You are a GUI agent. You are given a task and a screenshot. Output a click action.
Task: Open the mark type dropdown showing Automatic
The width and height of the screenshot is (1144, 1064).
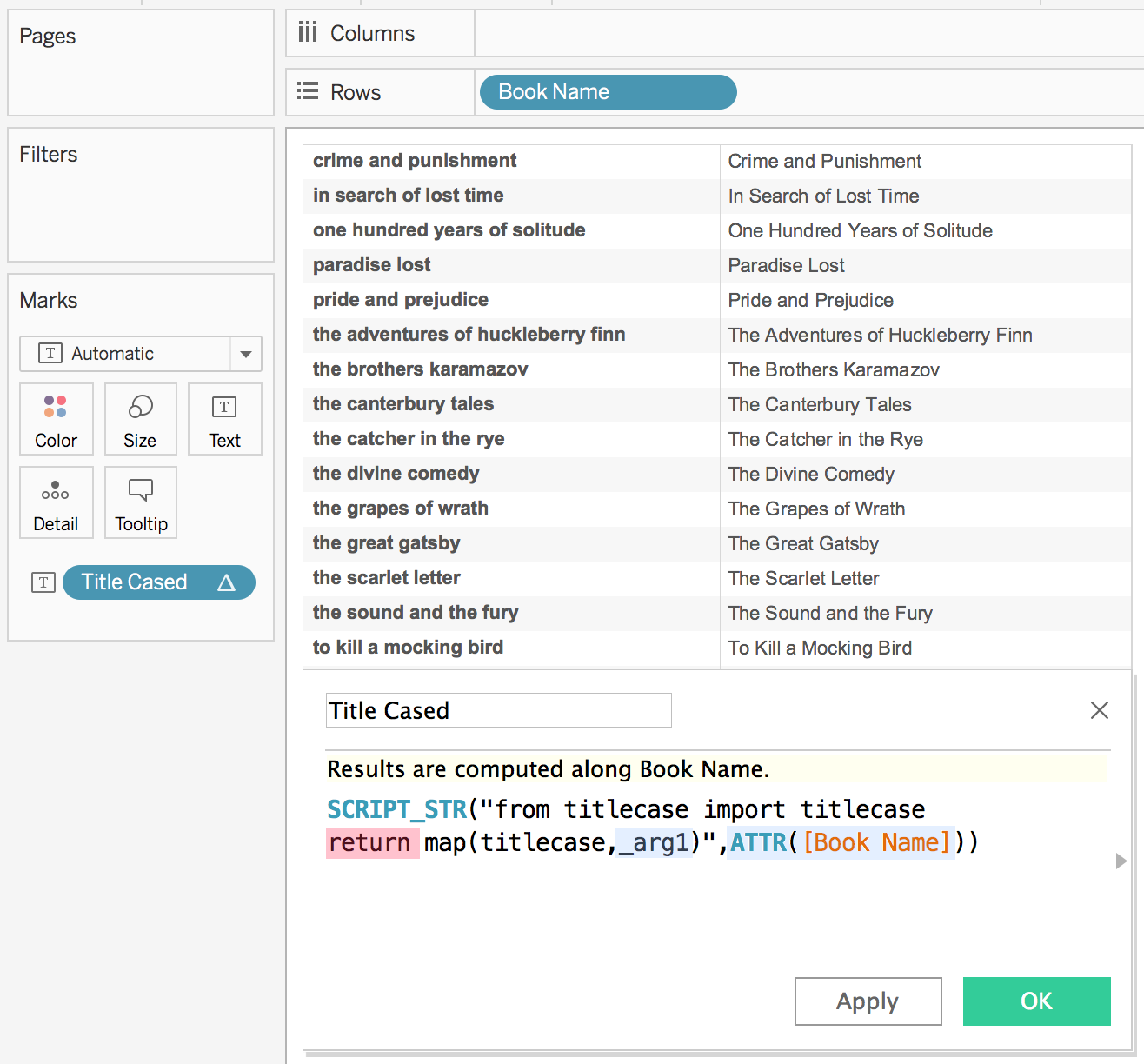[x=246, y=354]
